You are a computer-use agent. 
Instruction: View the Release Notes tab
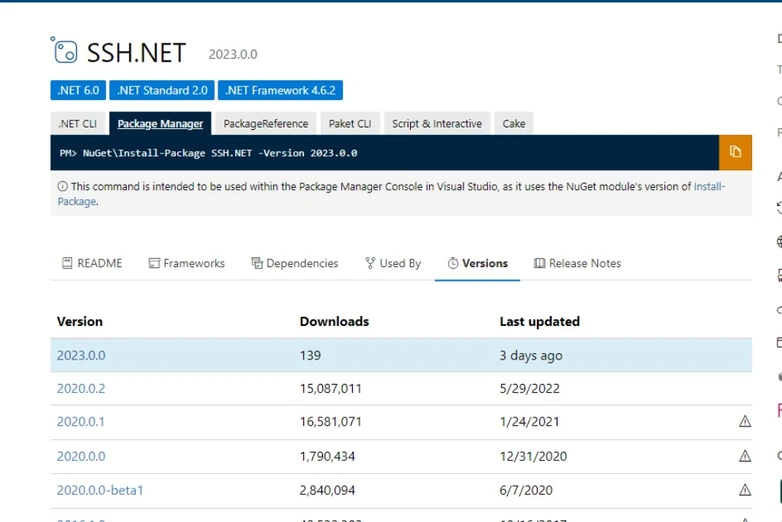point(577,263)
